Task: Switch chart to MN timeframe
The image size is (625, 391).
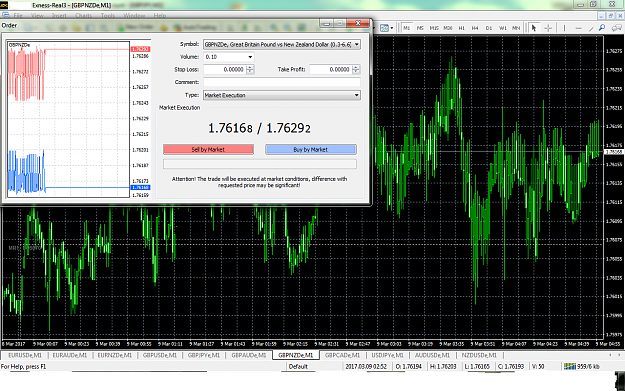Action: coord(516,28)
